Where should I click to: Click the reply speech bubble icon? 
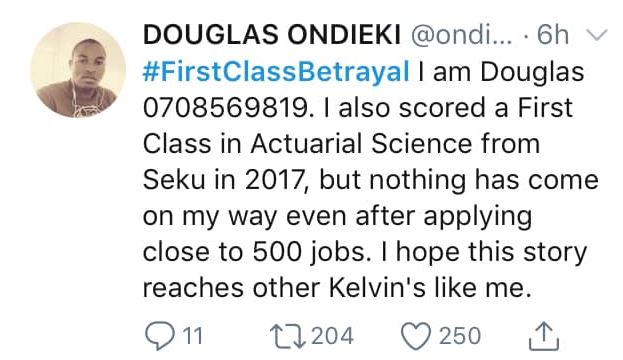(159, 336)
